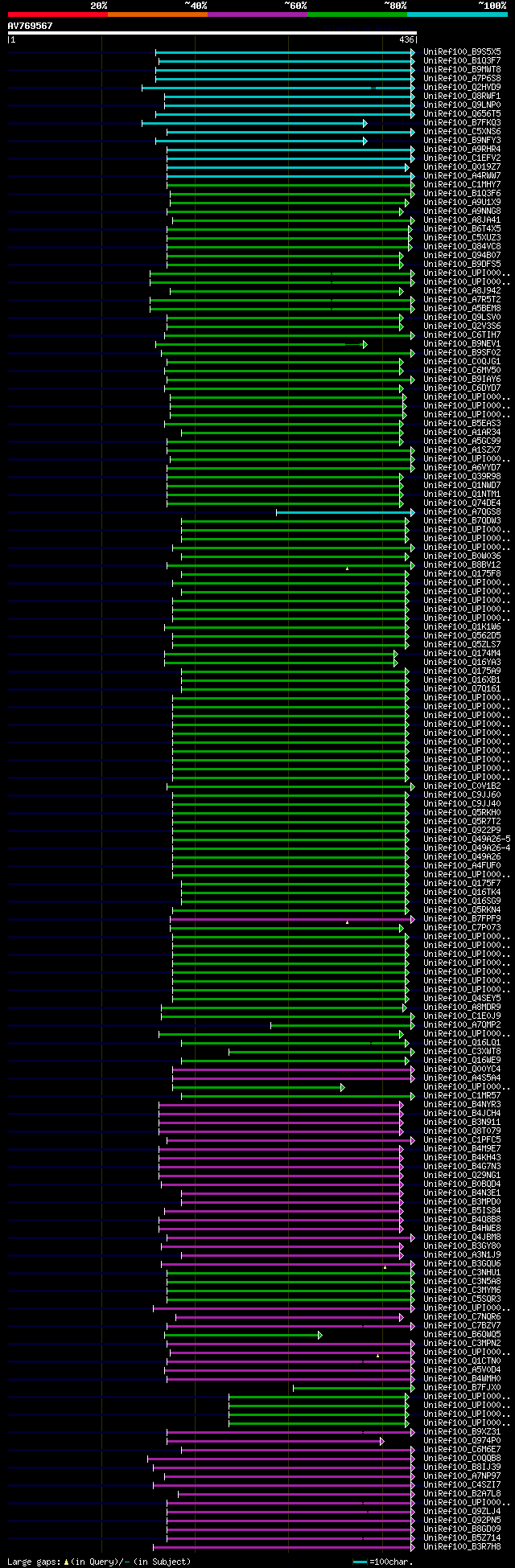515x1568 pixels.
Task: Select hit label UniRef100_Q174M4
Action: pyautogui.click(x=462, y=653)
